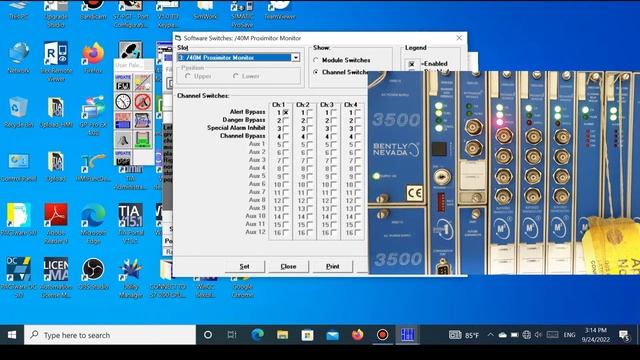Launch the OBS Studio desktop shortcut
Screen dimensions: 640x360
pyautogui.click(x=93, y=273)
